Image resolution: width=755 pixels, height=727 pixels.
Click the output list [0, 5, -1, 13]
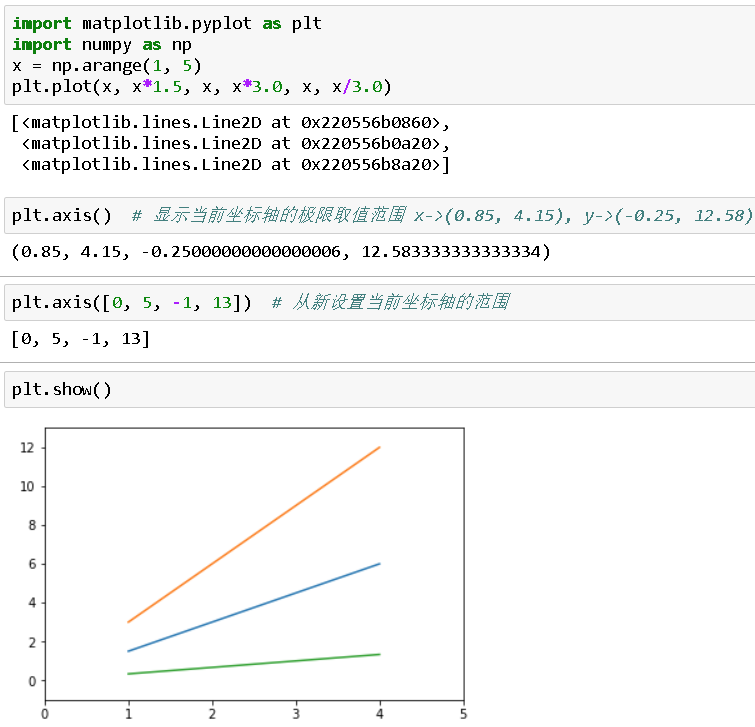tap(80, 339)
